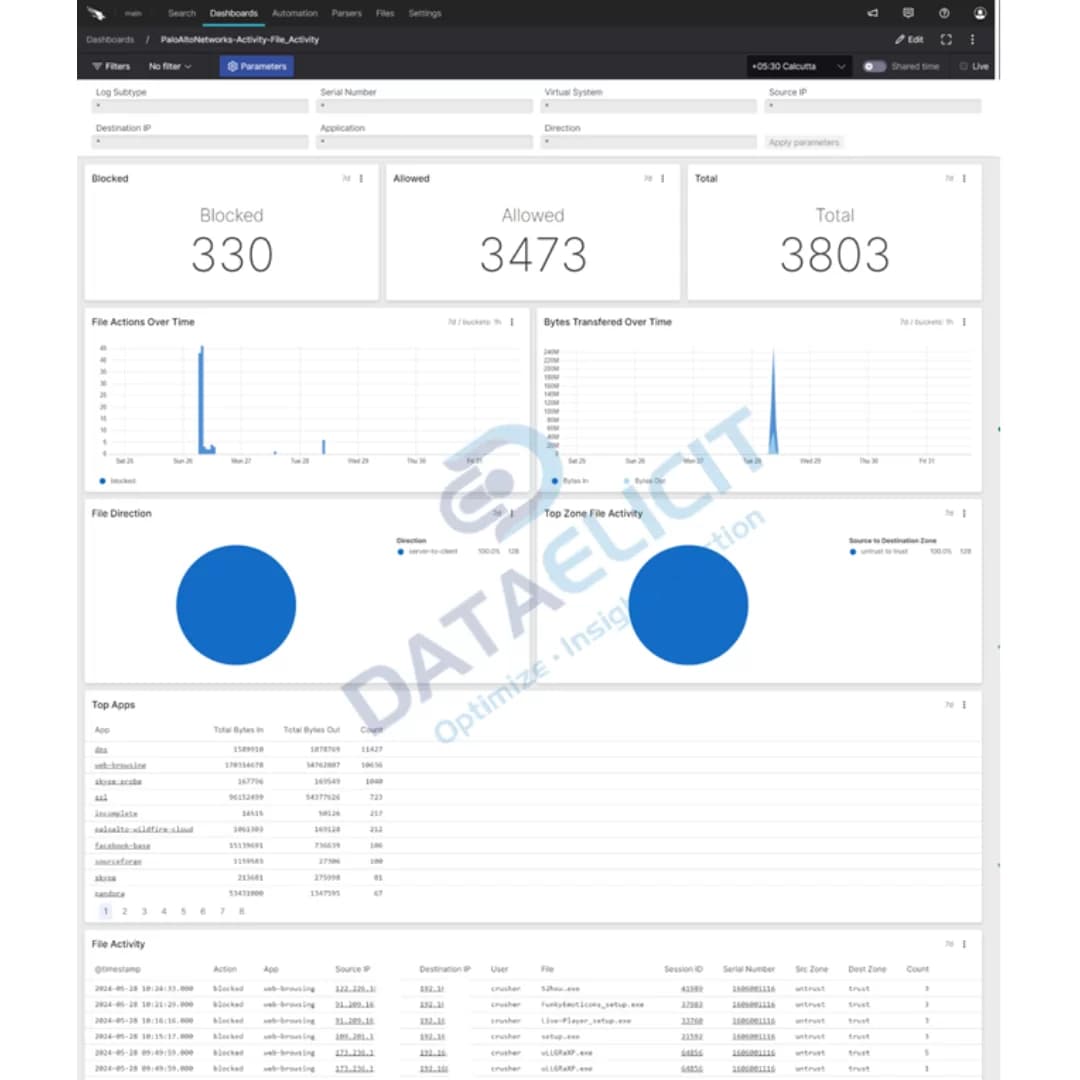Open the 'No filter' dropdown

(168, 66)
